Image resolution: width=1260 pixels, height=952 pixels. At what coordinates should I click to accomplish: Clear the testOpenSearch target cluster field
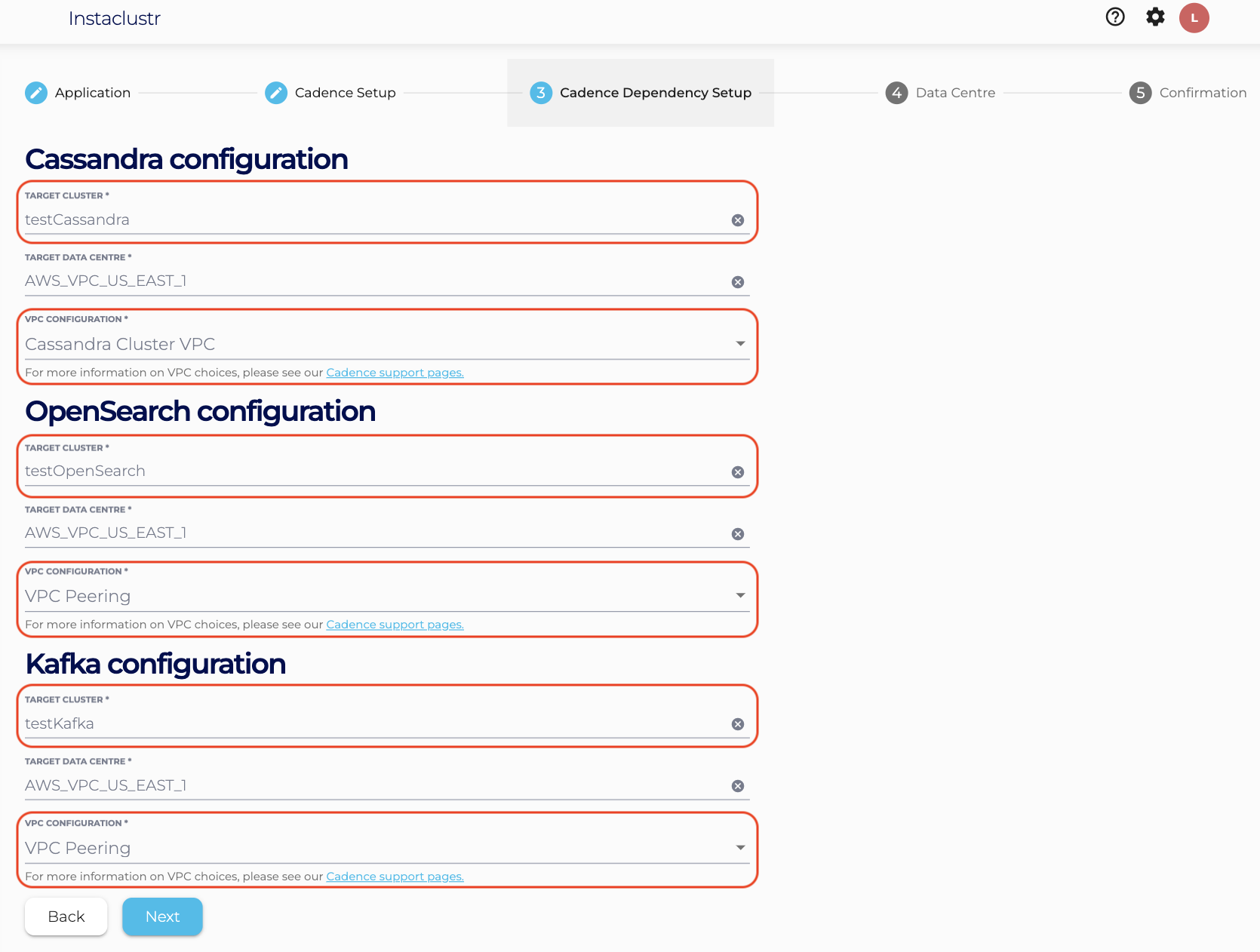click(737, 472)
